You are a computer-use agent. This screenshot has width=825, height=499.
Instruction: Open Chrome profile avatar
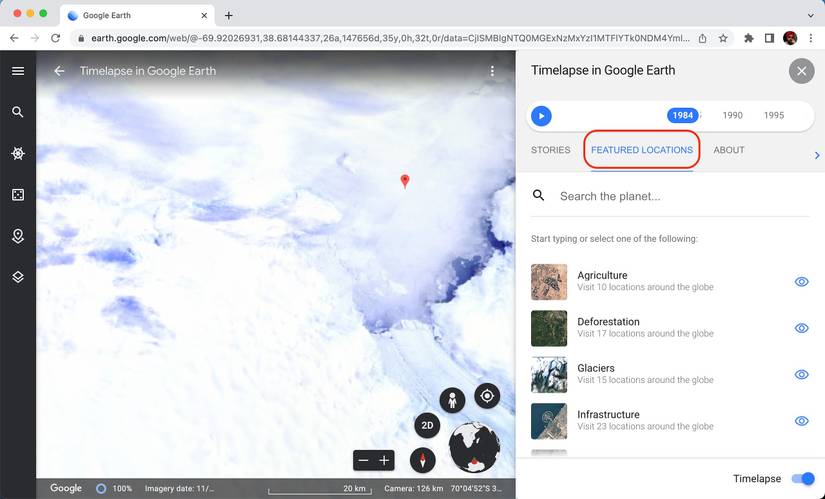click(790, 38)
